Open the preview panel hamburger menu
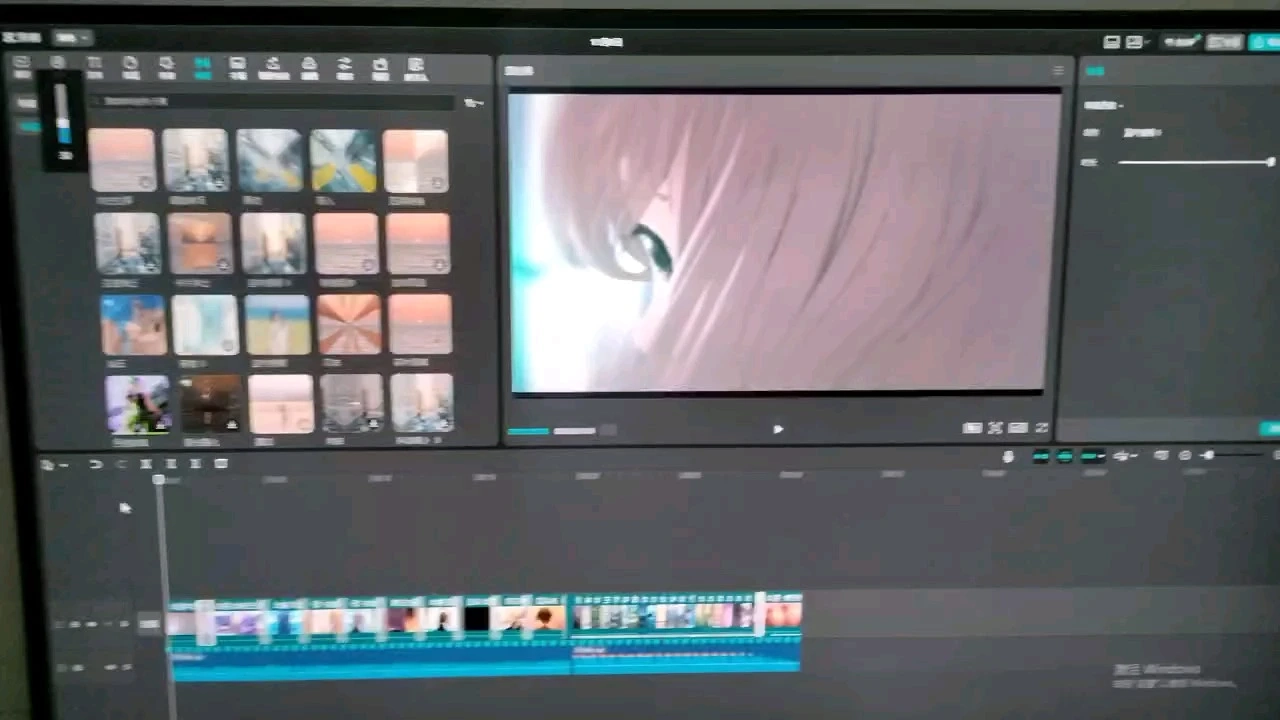This screenshot has width=1280, height=720. pos(1058,70)
